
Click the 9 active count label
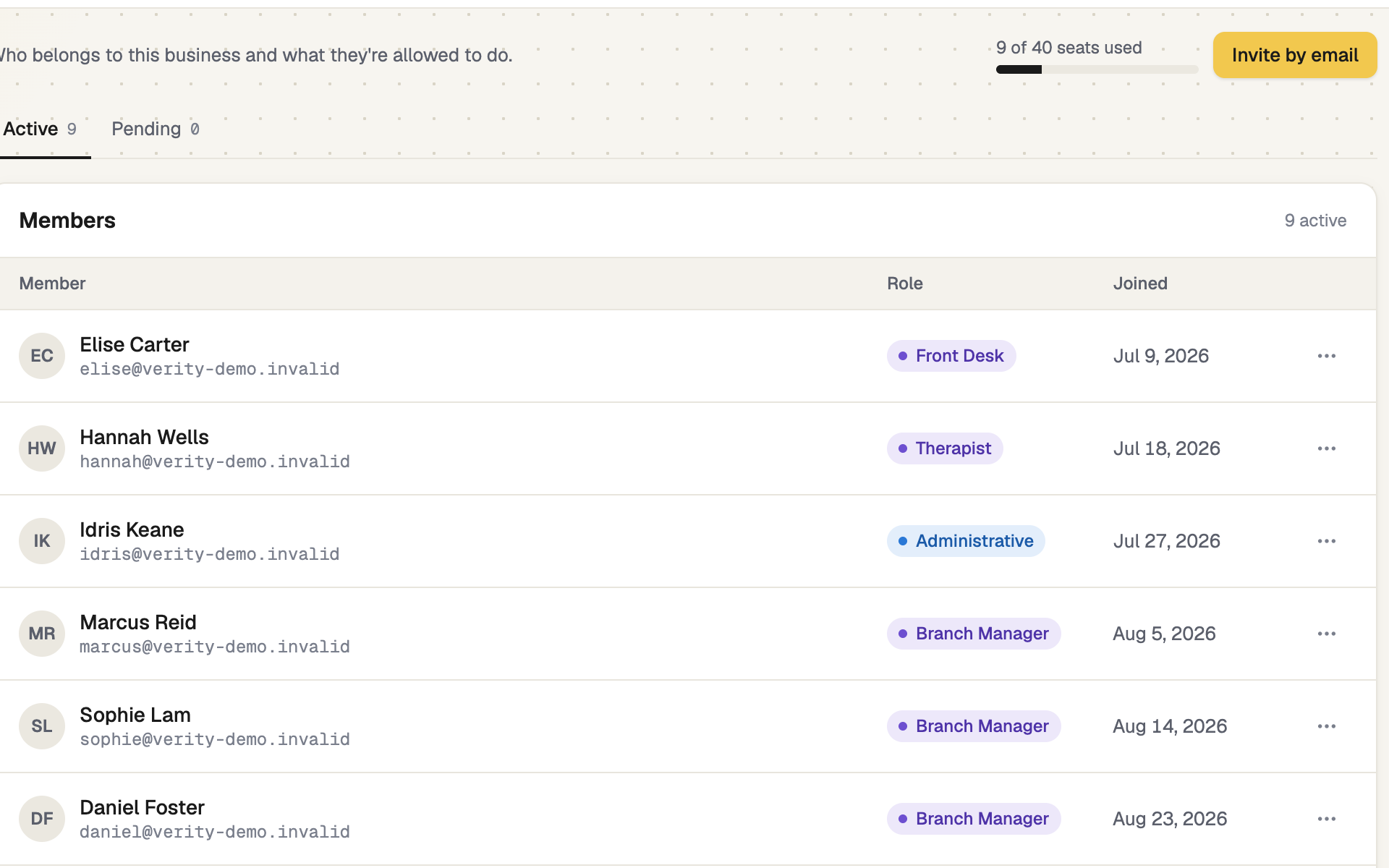[1315, 221]
